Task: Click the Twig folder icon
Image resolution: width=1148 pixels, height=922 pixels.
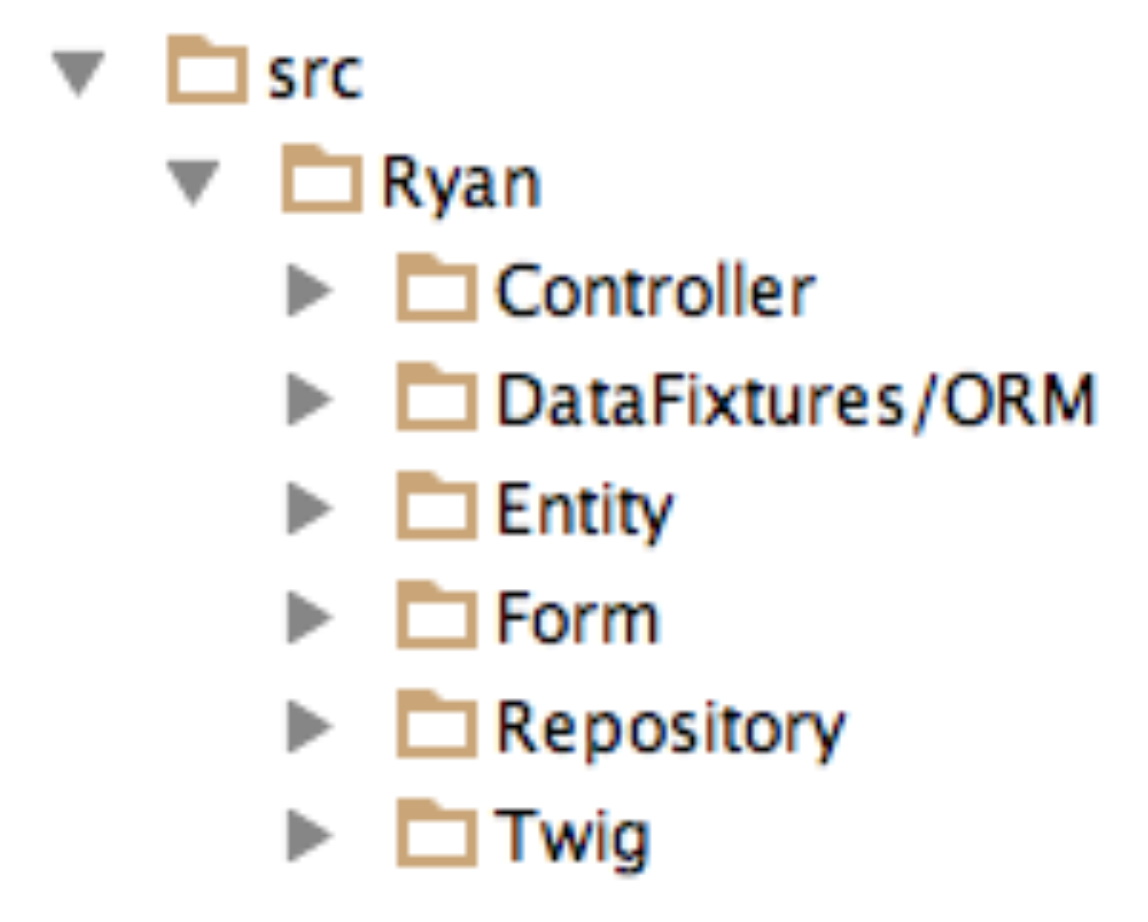Action: click(x=436, y=837)
